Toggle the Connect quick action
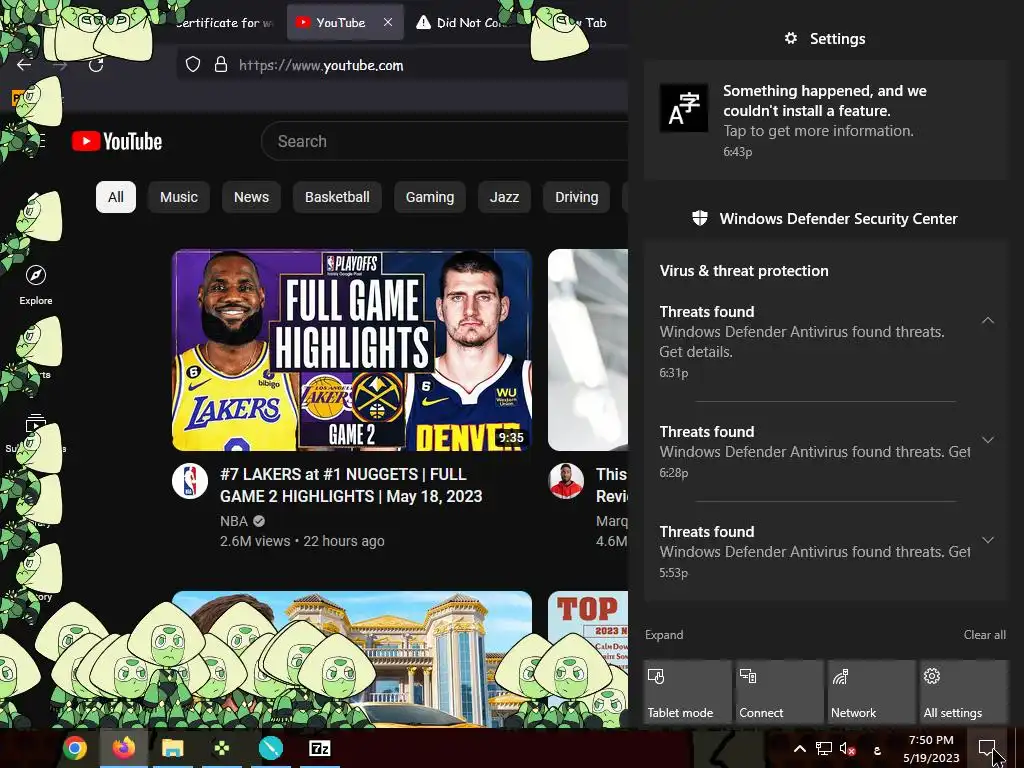The image size is (1024, 768). 779,692
